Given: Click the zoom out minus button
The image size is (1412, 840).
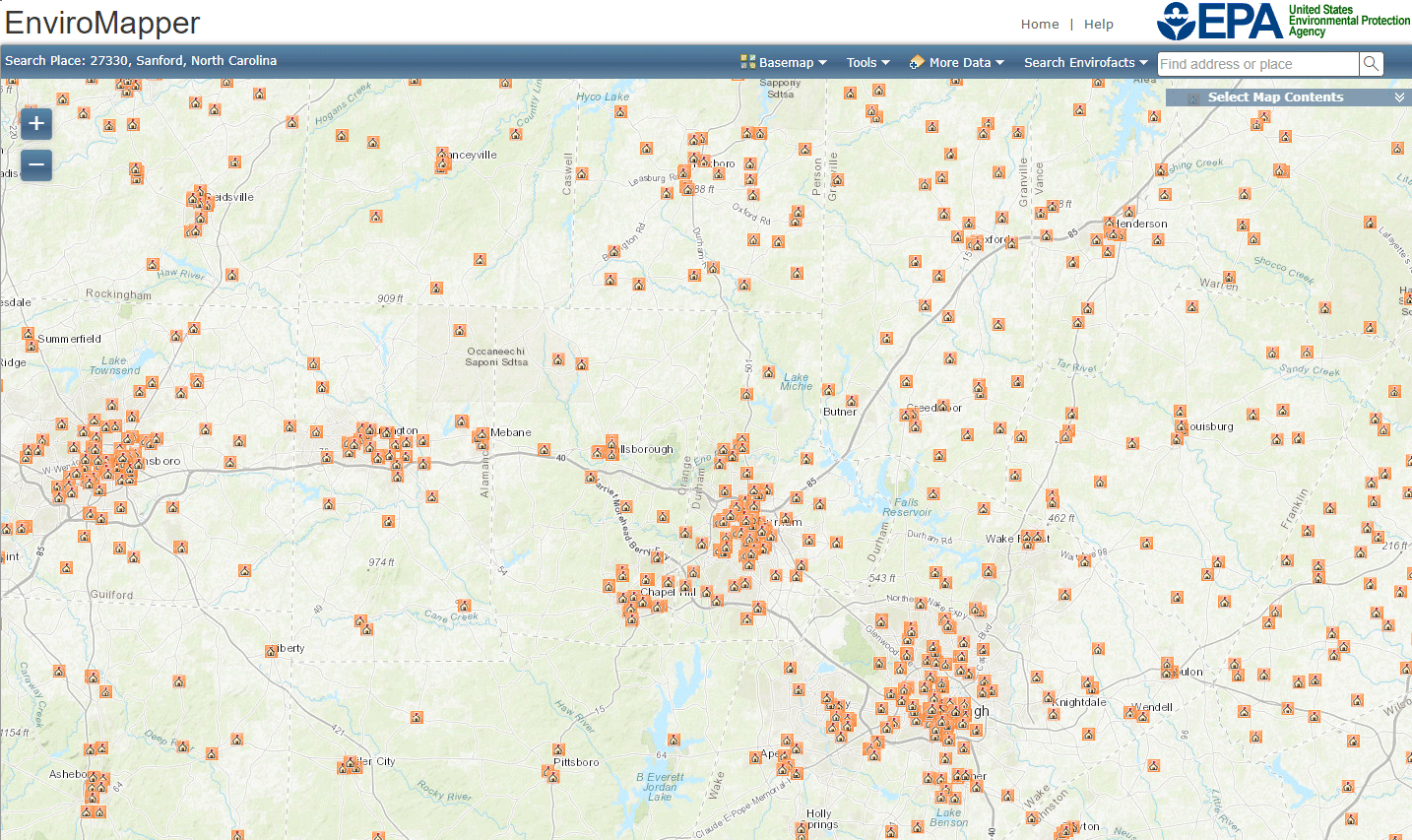Looking at the screenshot, I should click(35, 164).
